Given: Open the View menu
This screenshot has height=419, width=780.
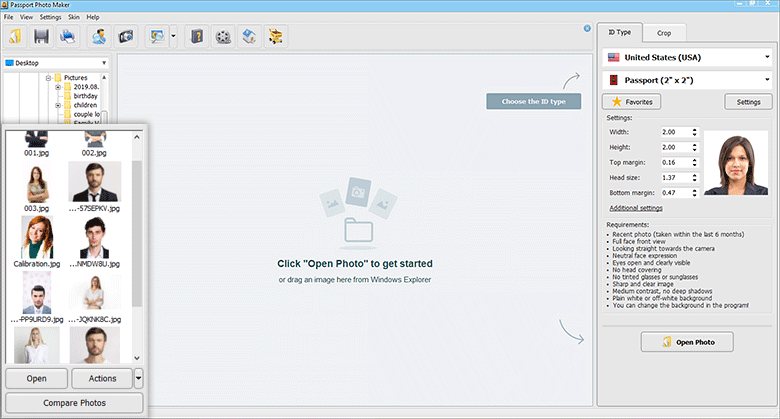Looking at the screenshot, I should click(x=26, y=17).
